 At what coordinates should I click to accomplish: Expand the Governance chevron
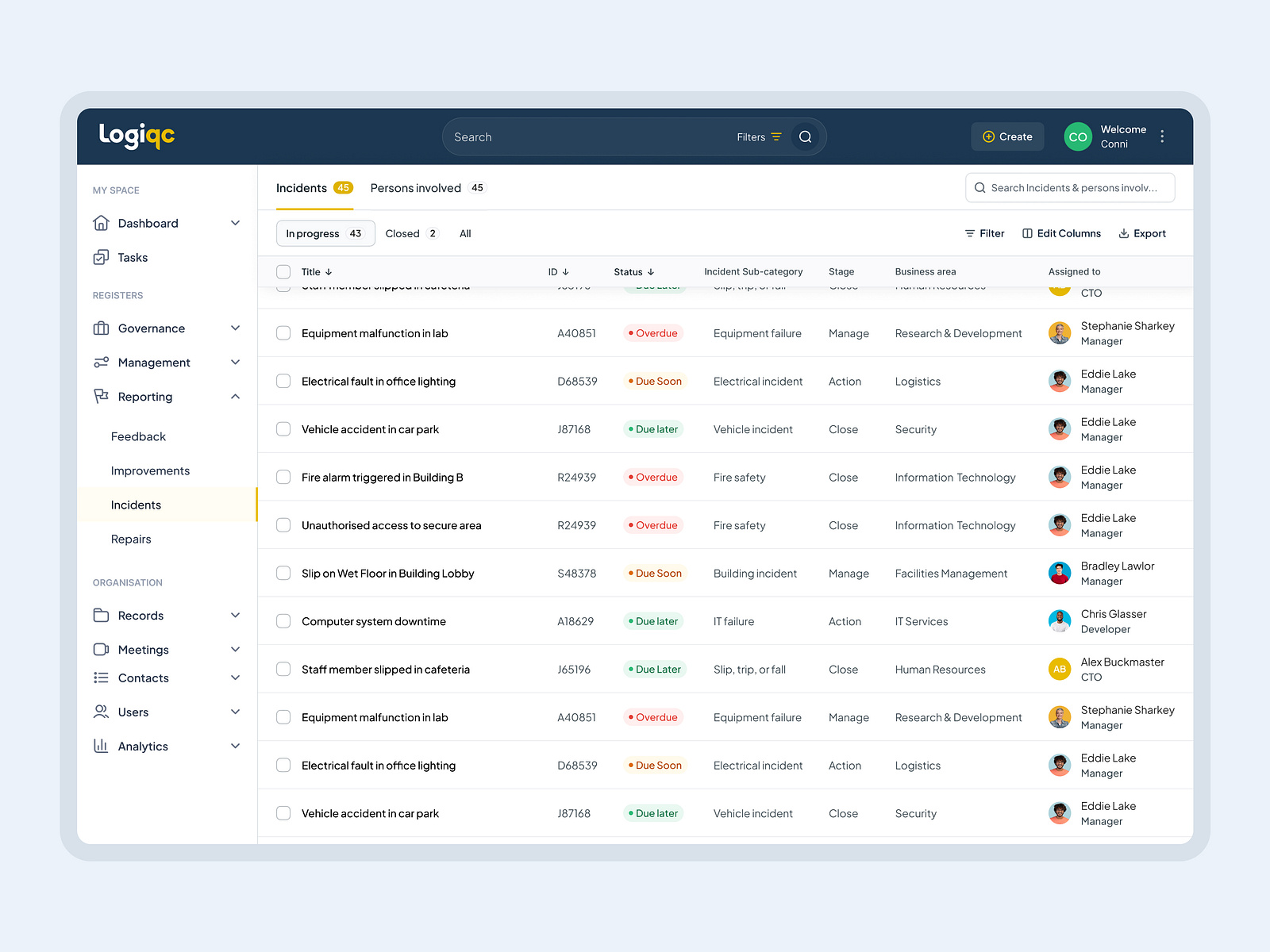tap(236, 328)
